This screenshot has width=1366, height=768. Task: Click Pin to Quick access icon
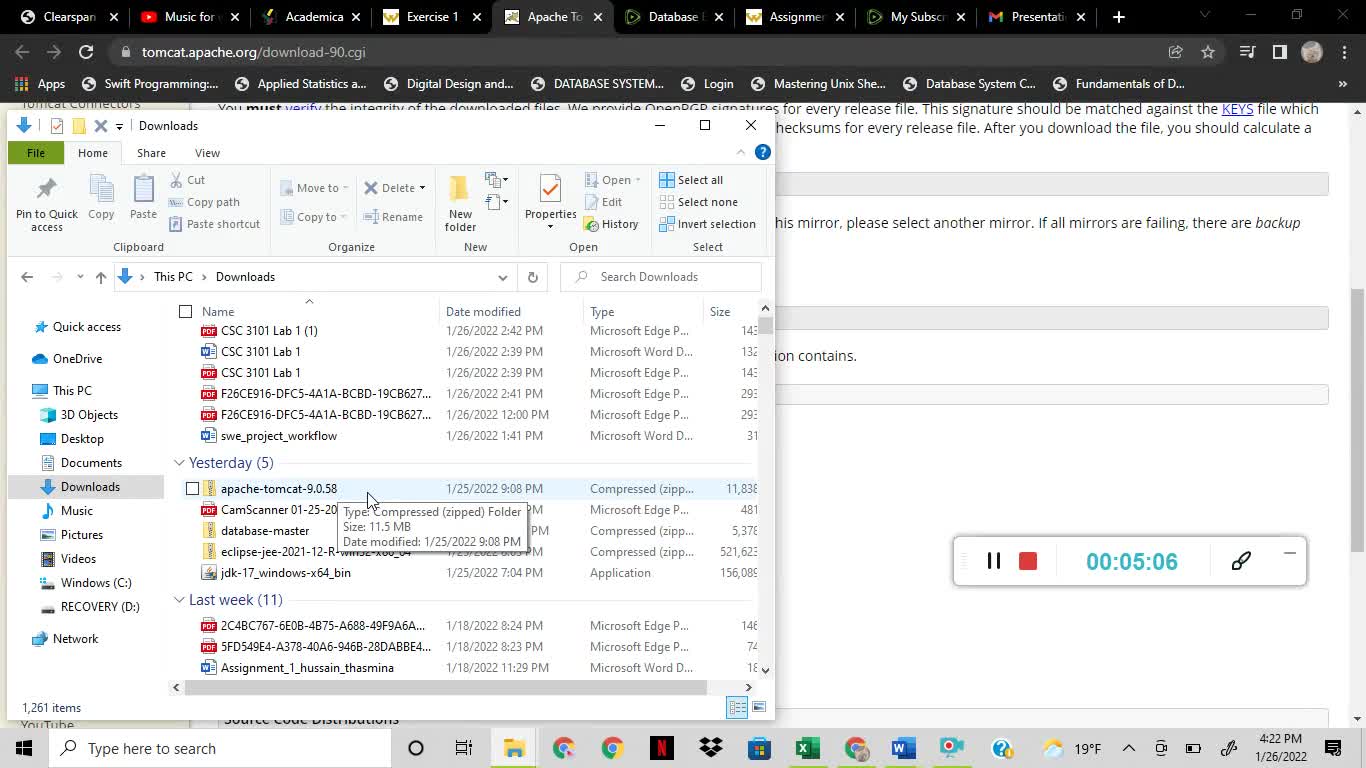[x=46, y=204]
